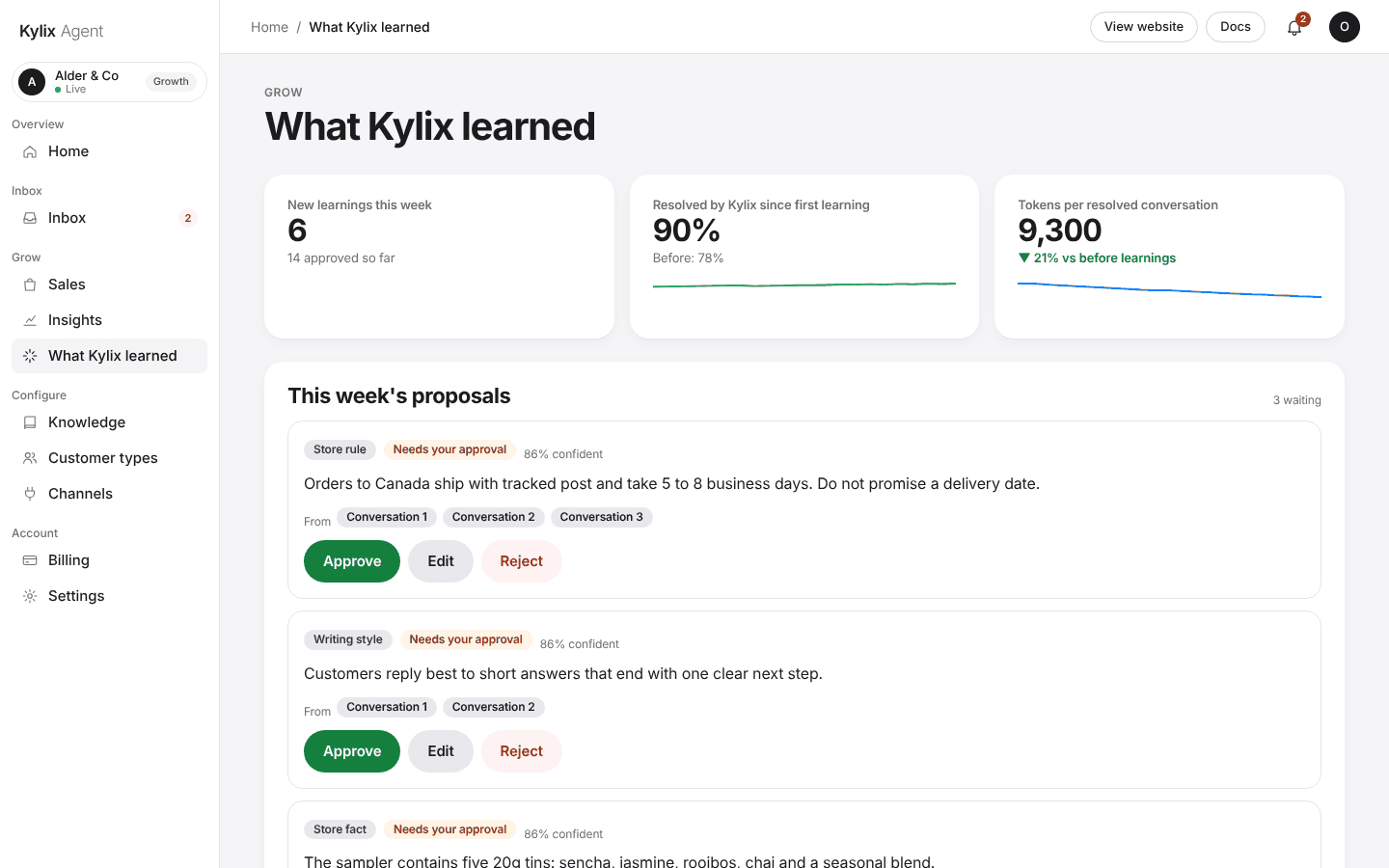
Task: Open Conversation 2 in Canada shipping proposal
Action: tap(493, 517)
